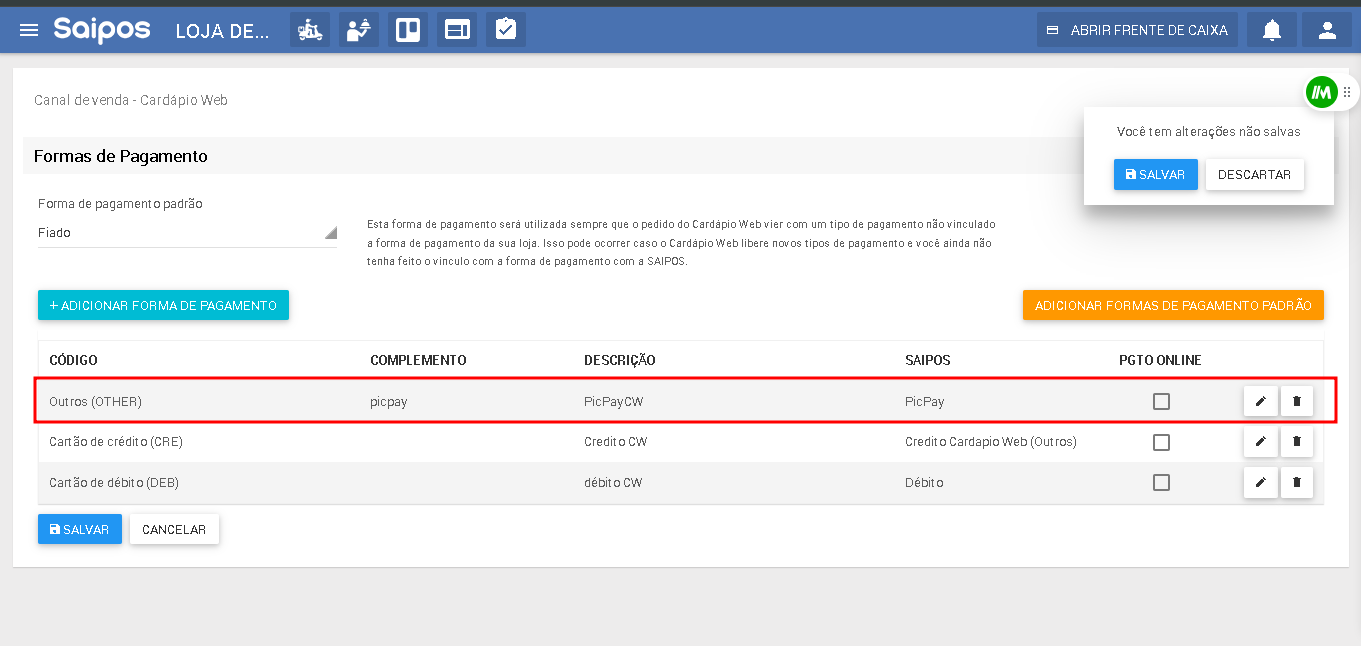The height and width of the screenshot is (646, 1361).
Task: Click the waiter service icon
Action: point(358,30)
